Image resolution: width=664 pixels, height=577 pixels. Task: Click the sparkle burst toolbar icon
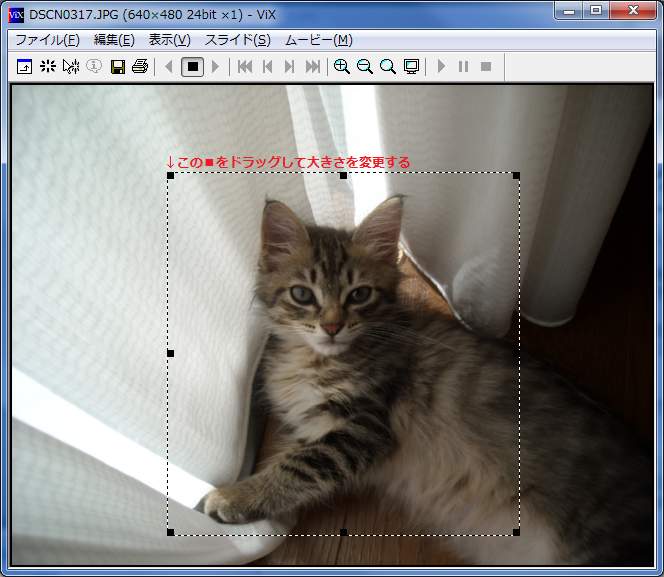48,66
